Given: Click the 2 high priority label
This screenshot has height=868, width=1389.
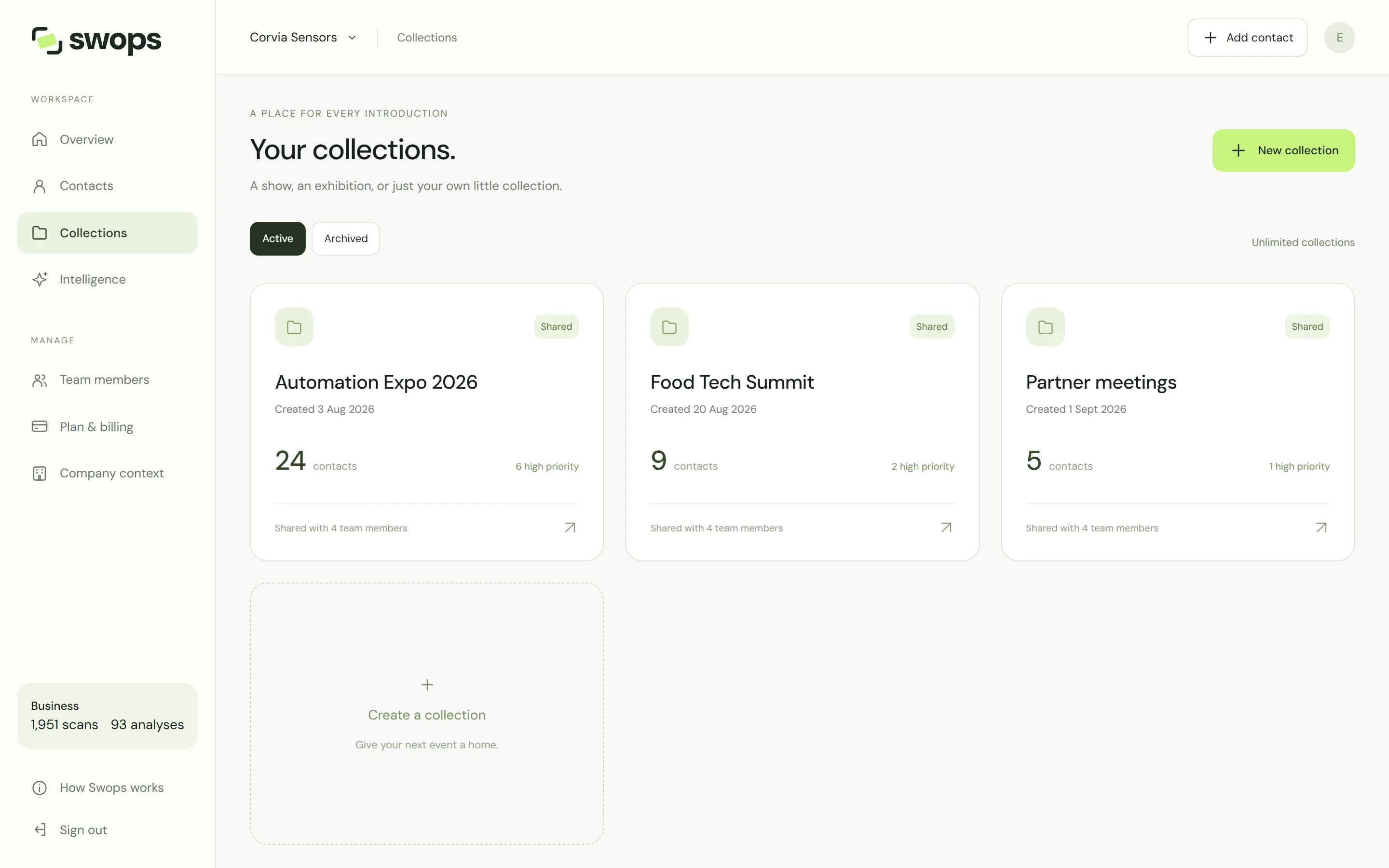Looking at the screenshot, I should pos(923,466).
